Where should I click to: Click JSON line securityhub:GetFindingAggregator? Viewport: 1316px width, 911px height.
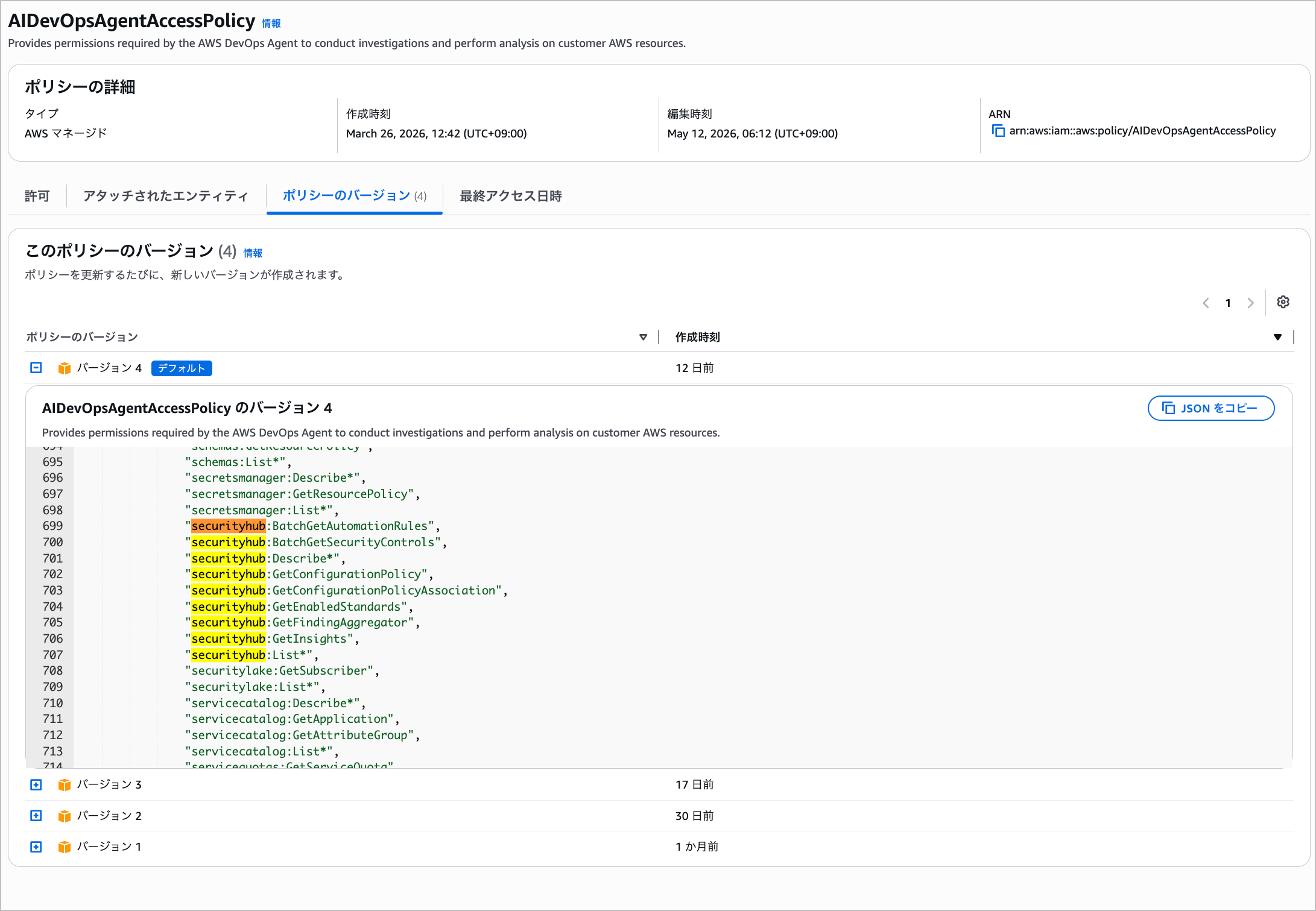[x=302, y=622]
